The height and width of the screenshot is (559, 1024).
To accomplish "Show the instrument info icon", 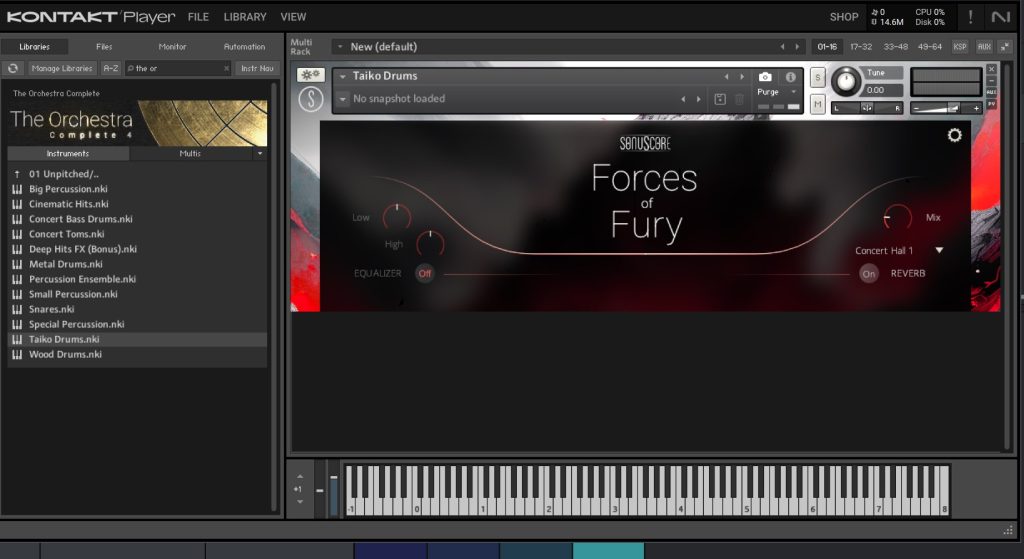I will click(790, 77).
